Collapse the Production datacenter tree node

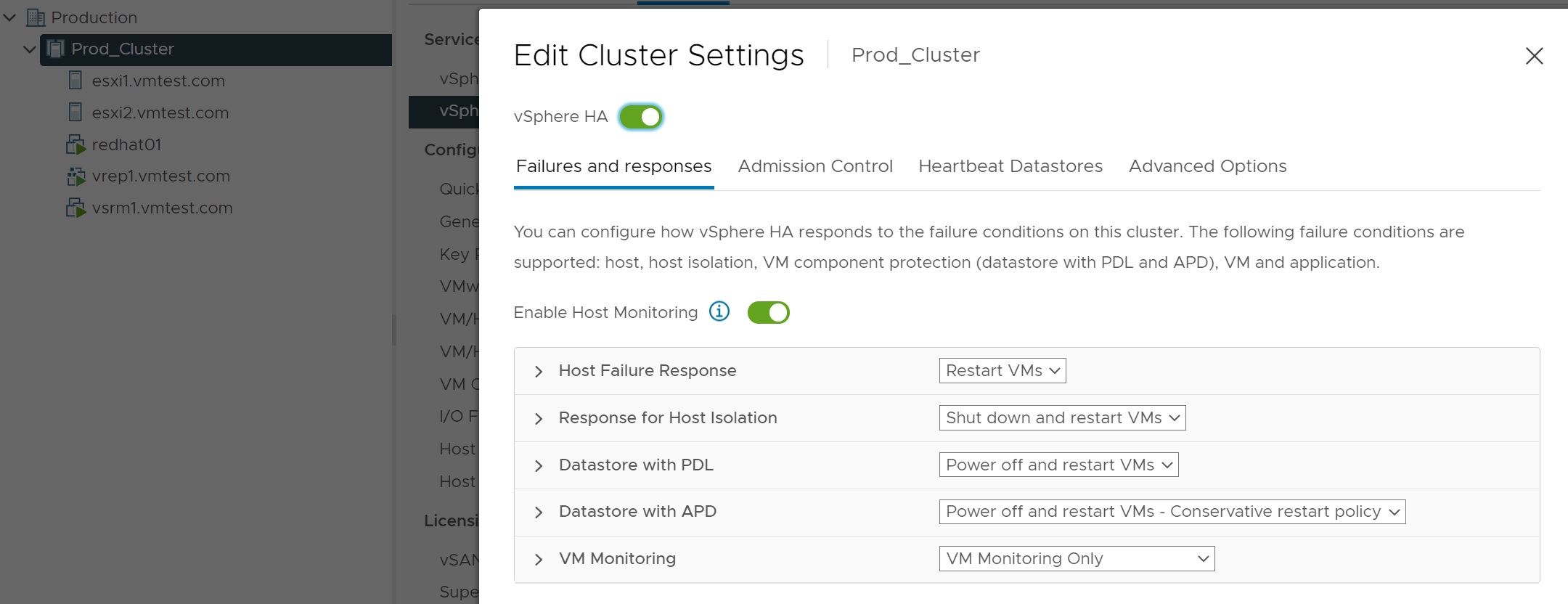coord(10,17)
